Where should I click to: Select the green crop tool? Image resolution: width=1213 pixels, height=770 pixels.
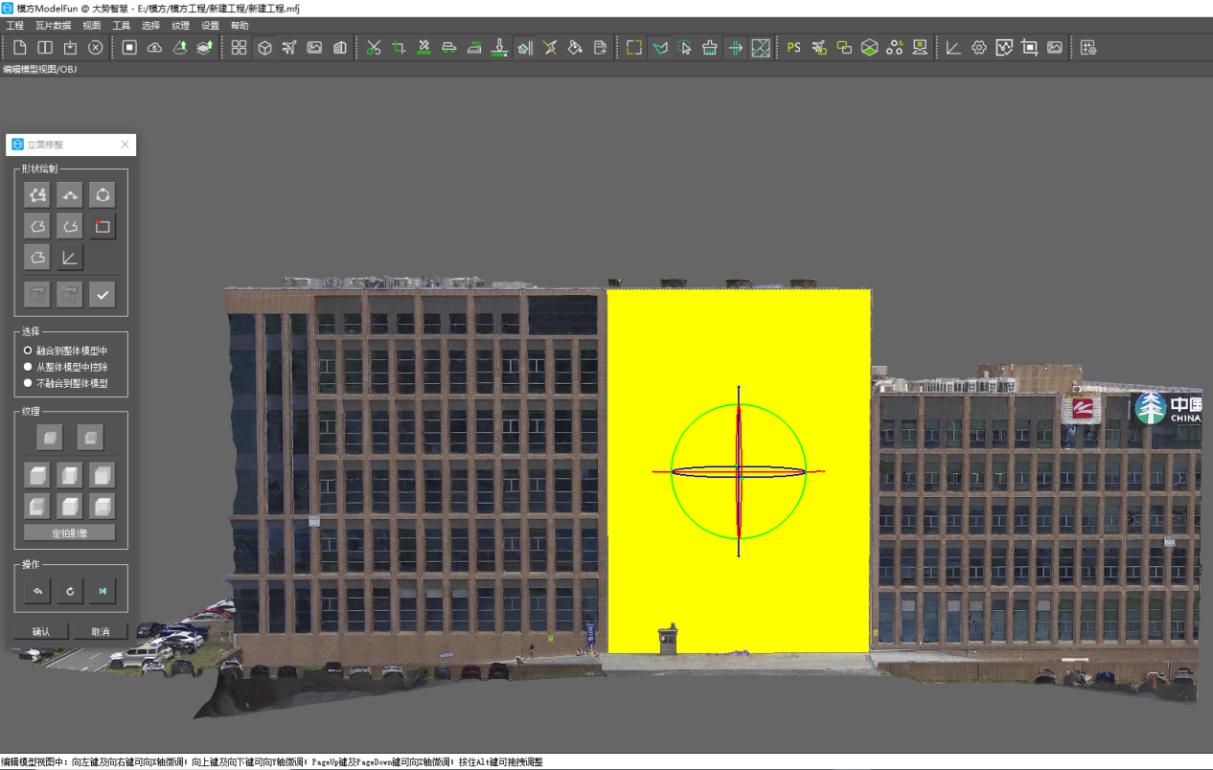[399, 47]
